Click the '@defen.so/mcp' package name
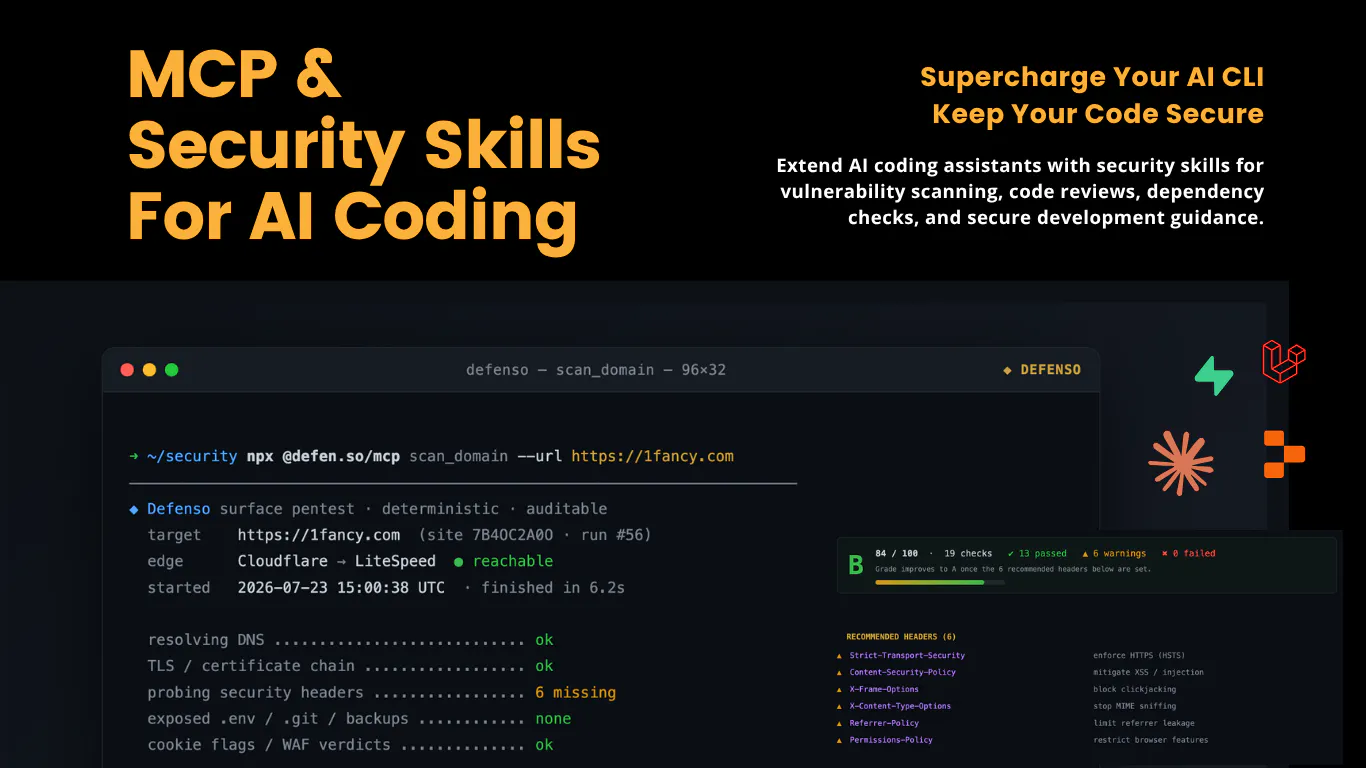This screenshot has width=1366, height=768. pos(341,457)
